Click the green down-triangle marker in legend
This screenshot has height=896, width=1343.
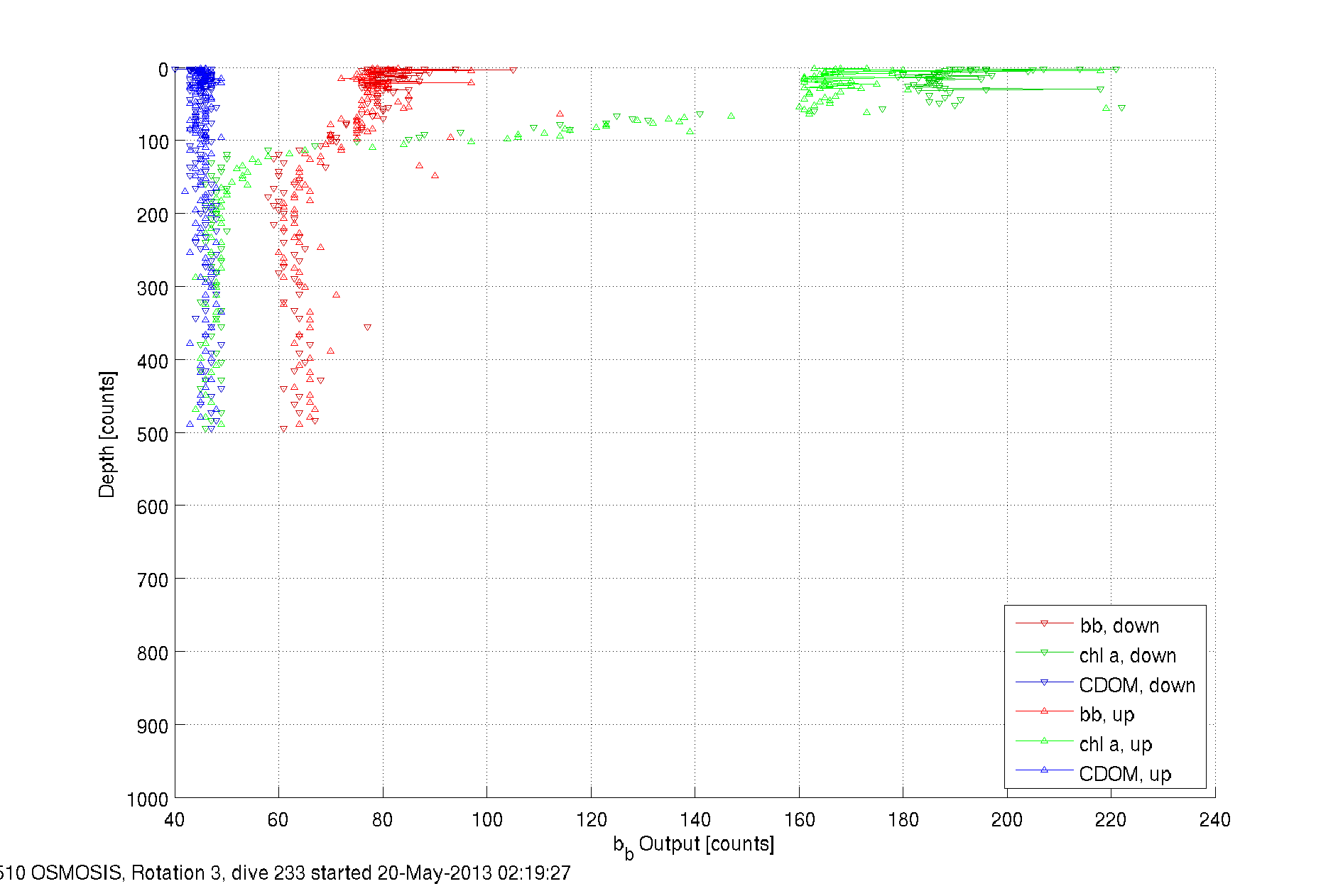[x=1044, y=652]
